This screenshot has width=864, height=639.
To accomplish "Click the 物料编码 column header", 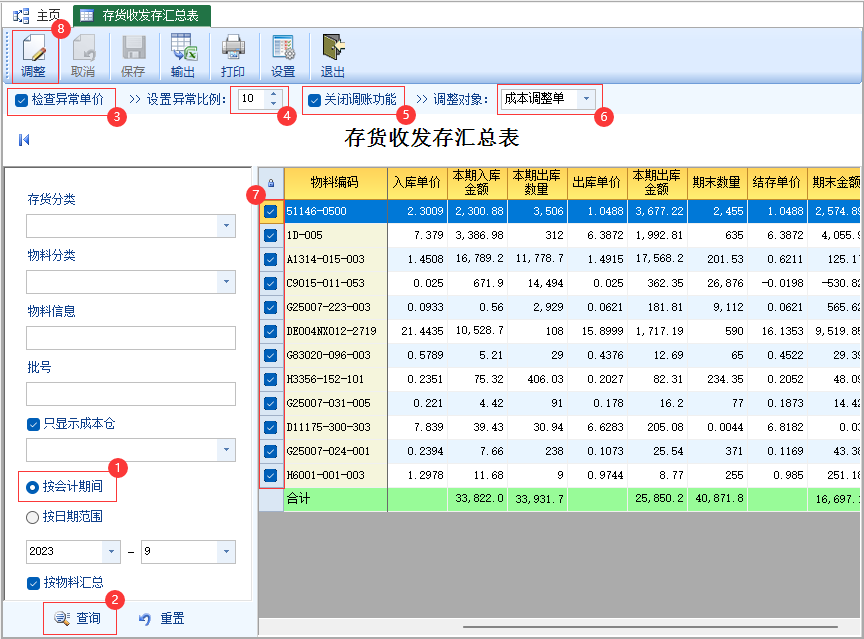I will [x=336, y=183].
